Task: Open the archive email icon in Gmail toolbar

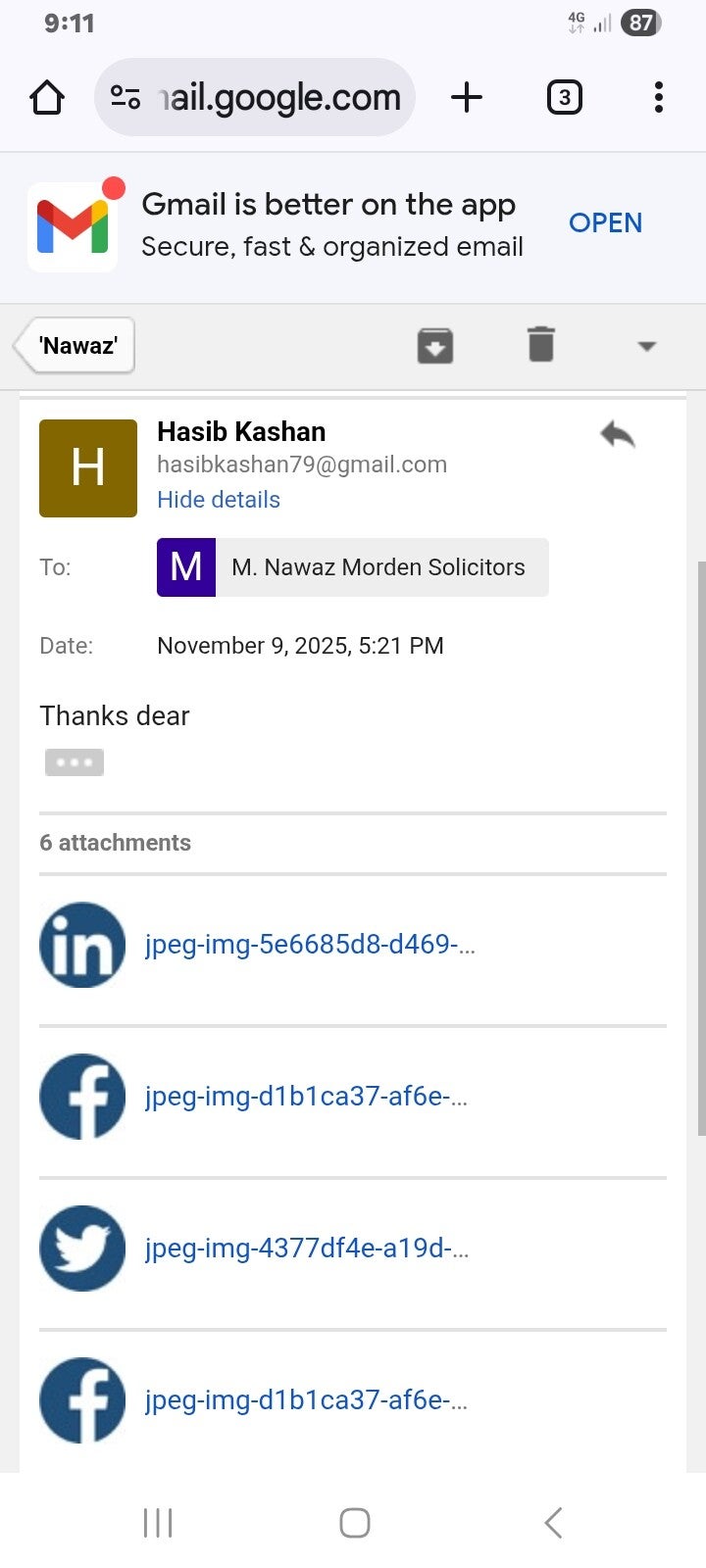Action: [434, 345]
